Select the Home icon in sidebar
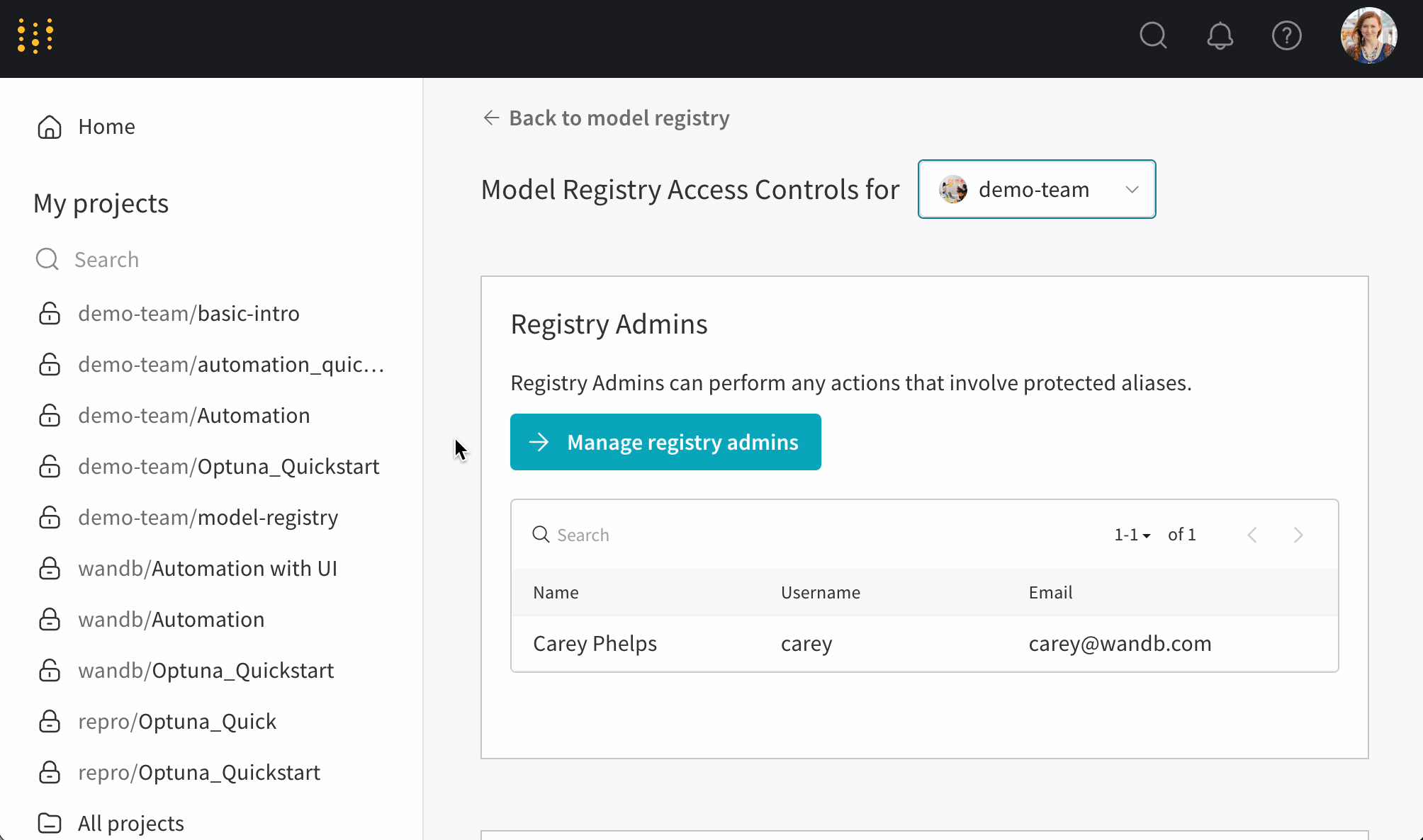The width and height of the screenshot is (1423, 840). coord(50,126)
